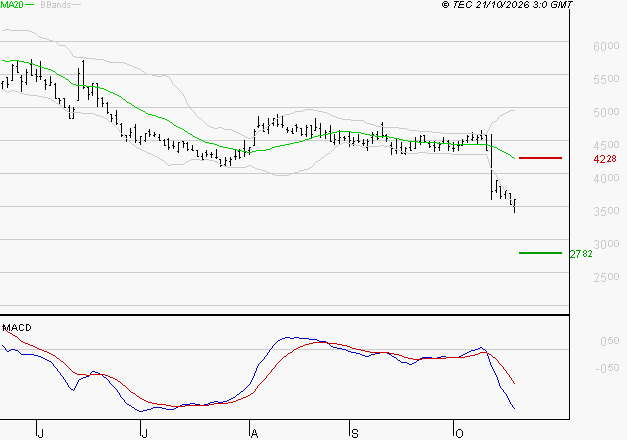Click the TEC 21/10/2026 copyright text
The width and height of the screenshot is (627, 440).
click(507, 5)
